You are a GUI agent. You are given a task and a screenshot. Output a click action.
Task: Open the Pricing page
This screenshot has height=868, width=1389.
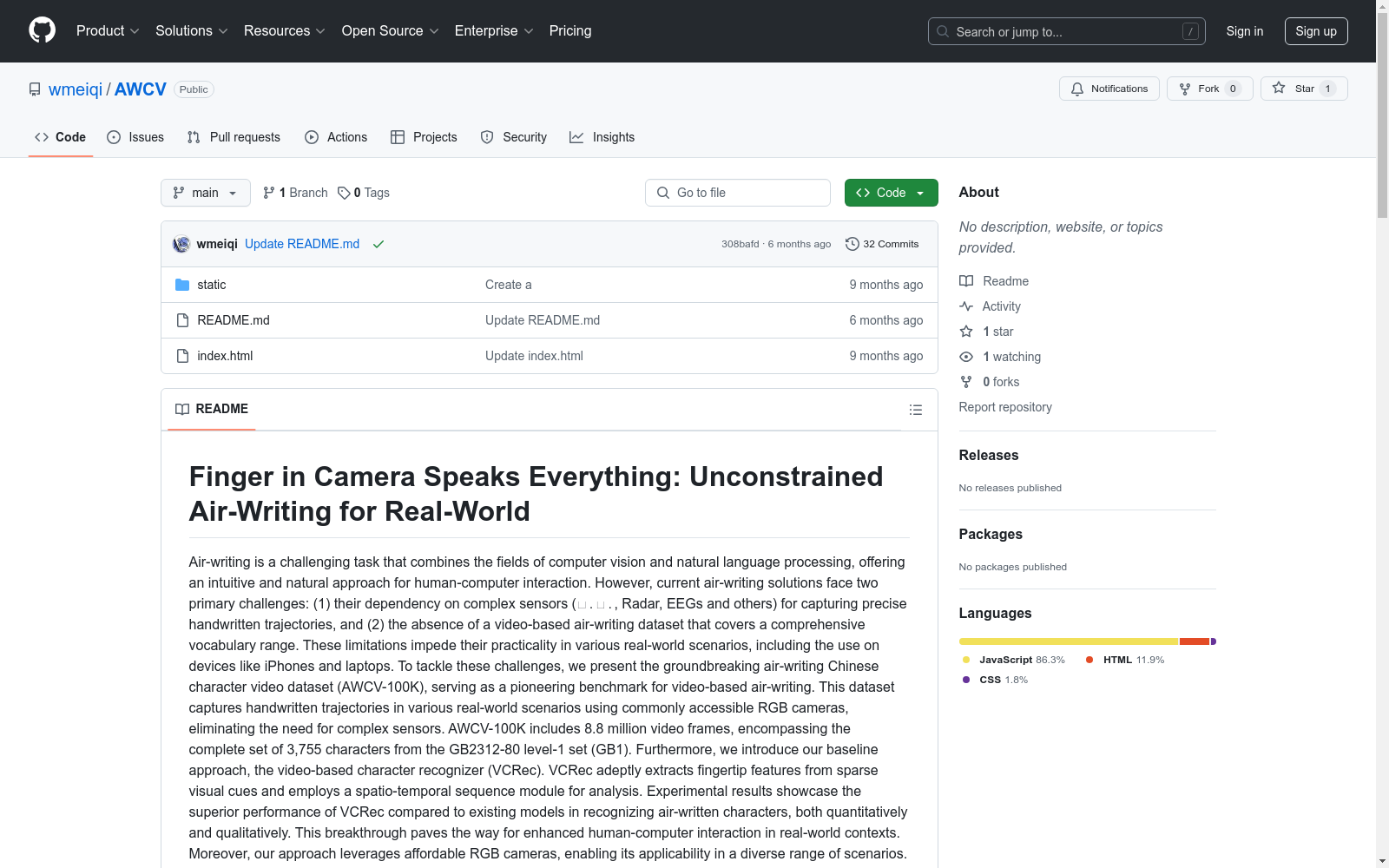(570, 30)
